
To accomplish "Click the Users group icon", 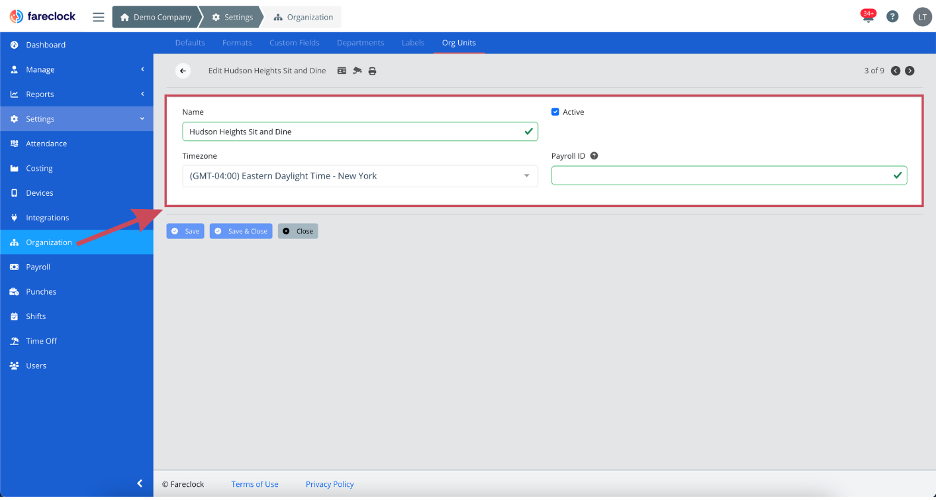I will coord(14,366).
